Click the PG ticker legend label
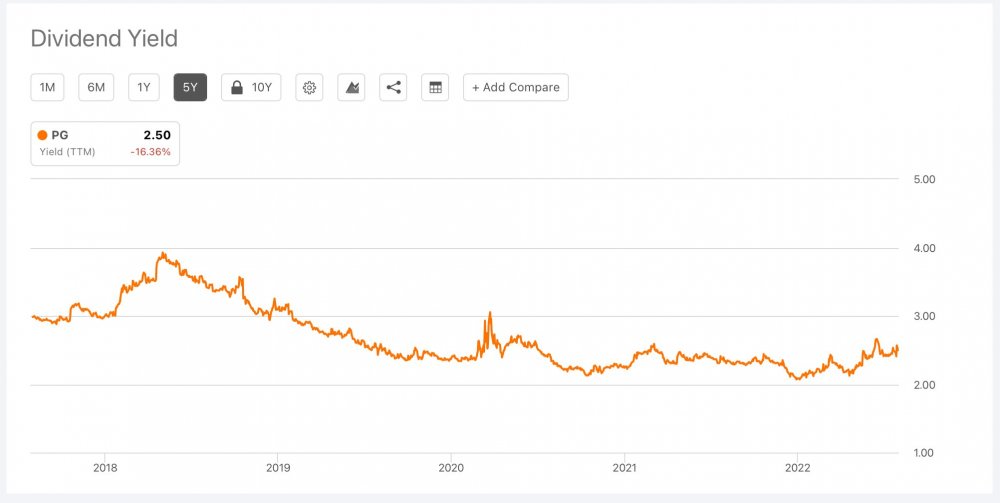 (x=60, y=135)
